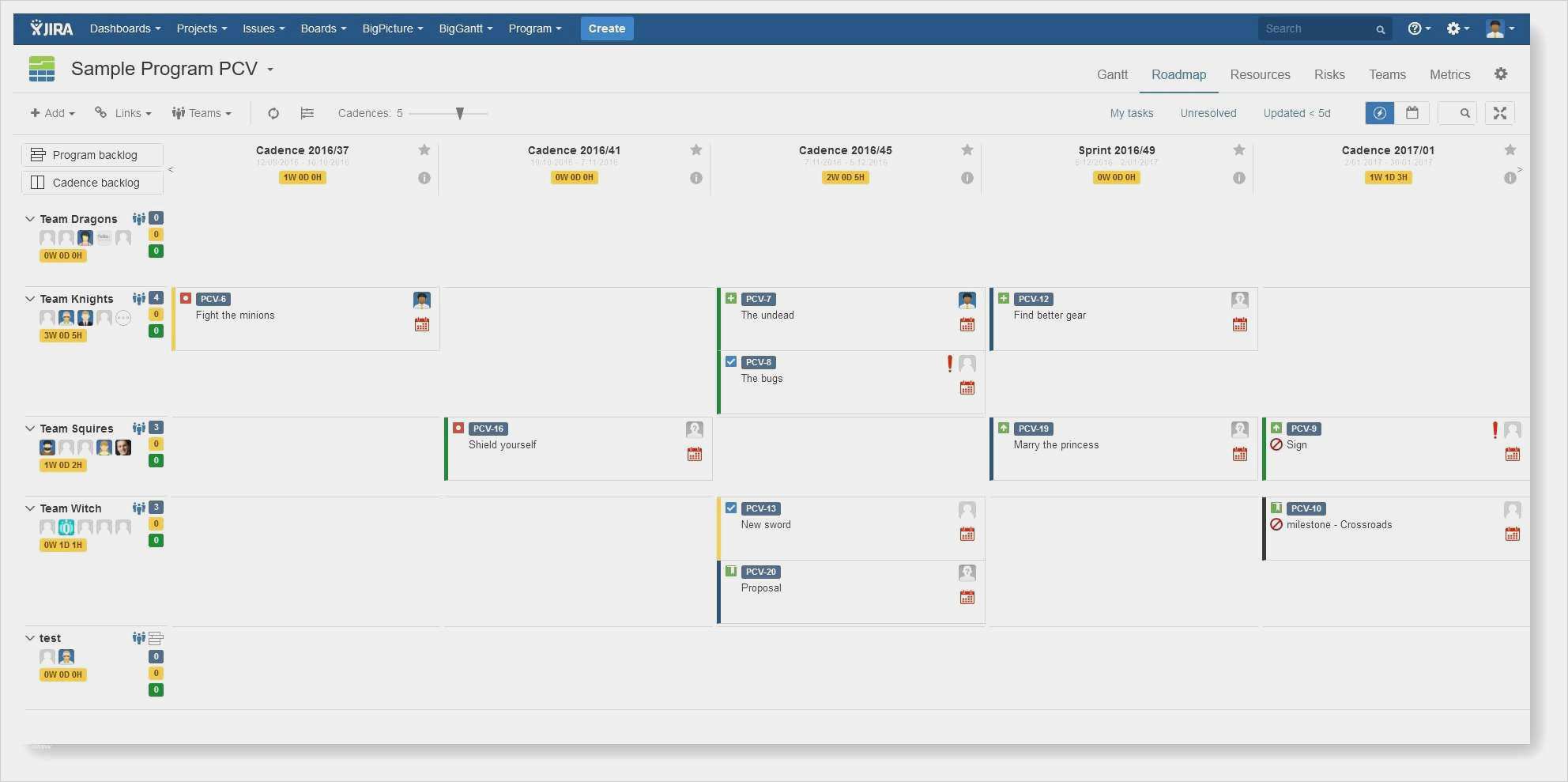Collapse the Team Dragons row

point(30,219)
